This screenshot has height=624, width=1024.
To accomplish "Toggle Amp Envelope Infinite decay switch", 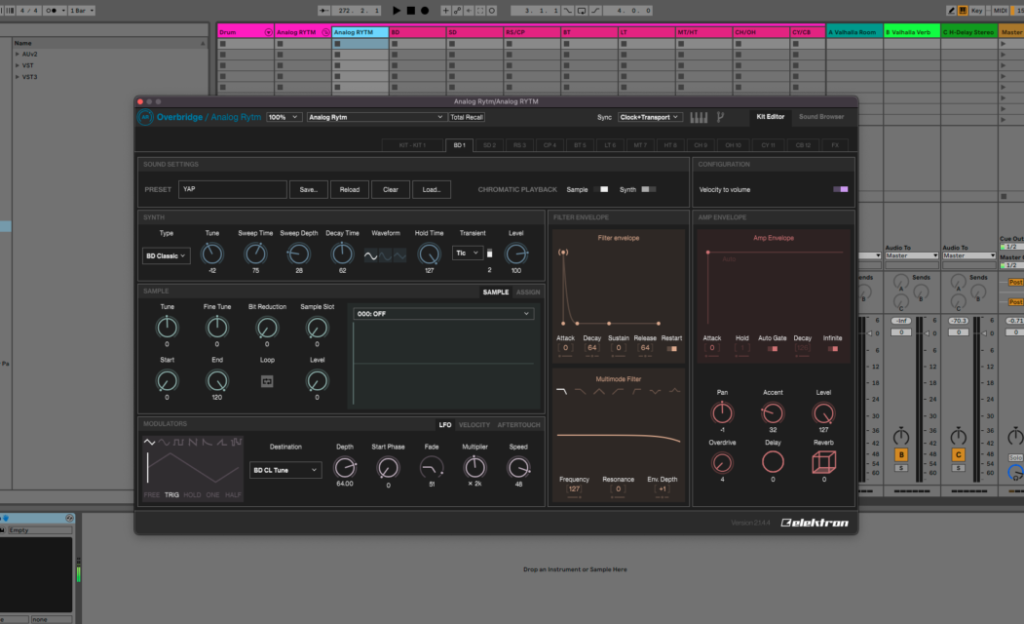I will coord(833,349).
